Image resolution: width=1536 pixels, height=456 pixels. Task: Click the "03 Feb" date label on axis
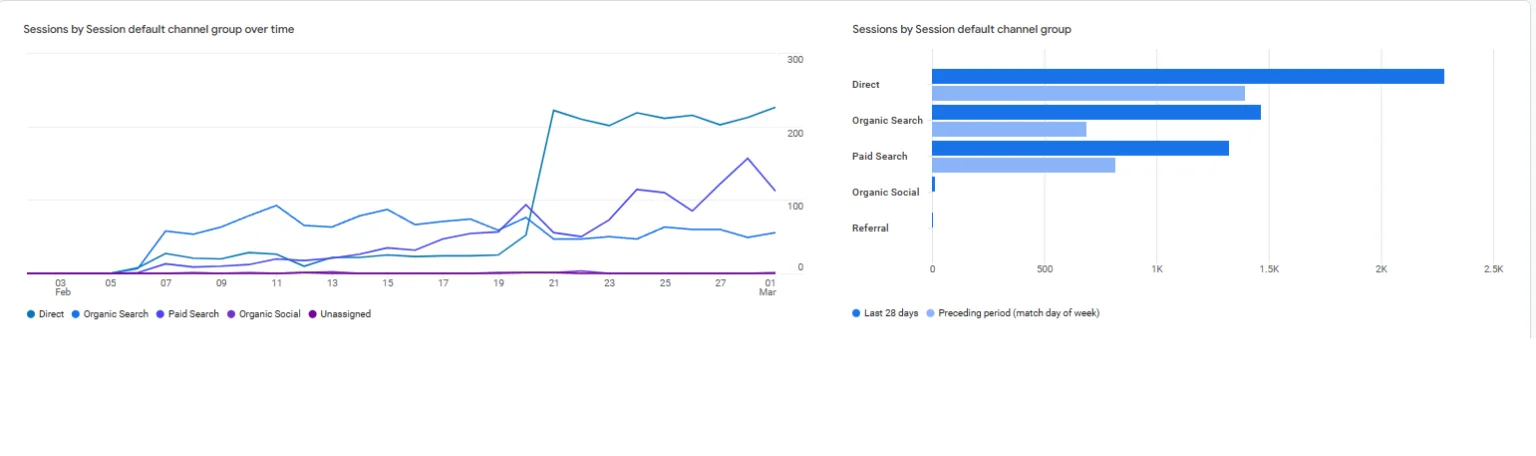[62, 287]
